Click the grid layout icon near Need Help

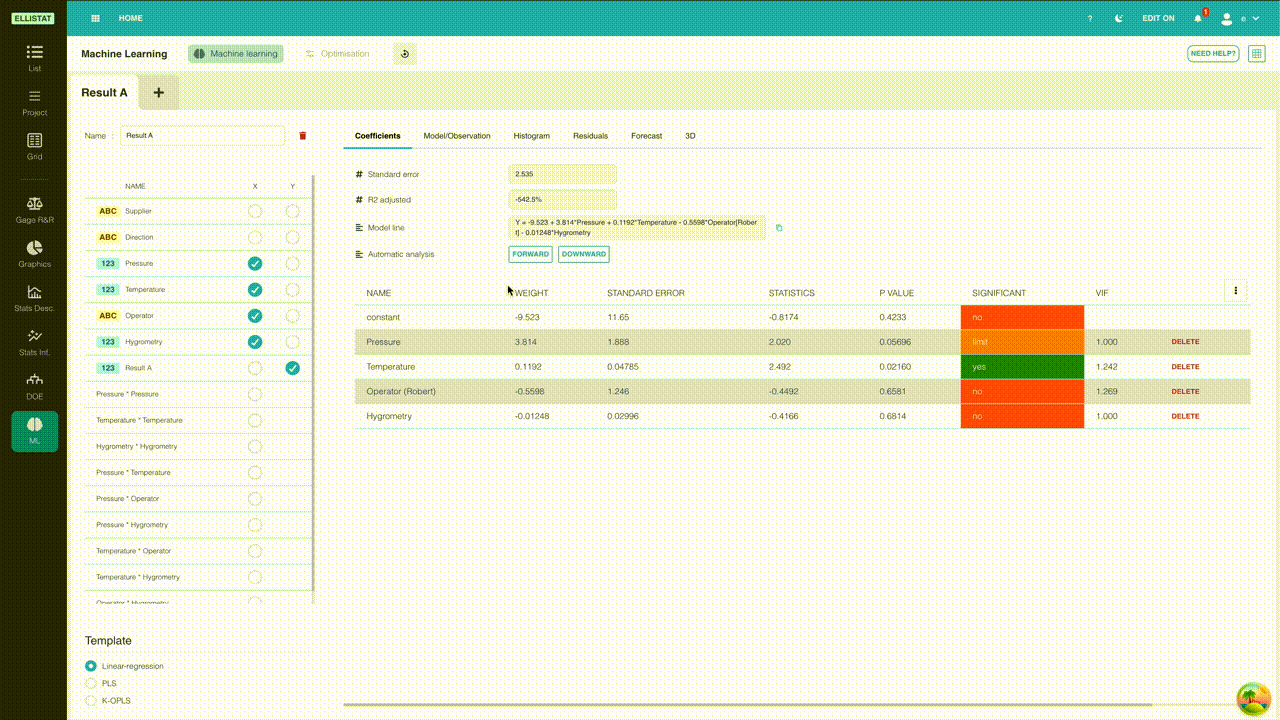coord(1256,54)
